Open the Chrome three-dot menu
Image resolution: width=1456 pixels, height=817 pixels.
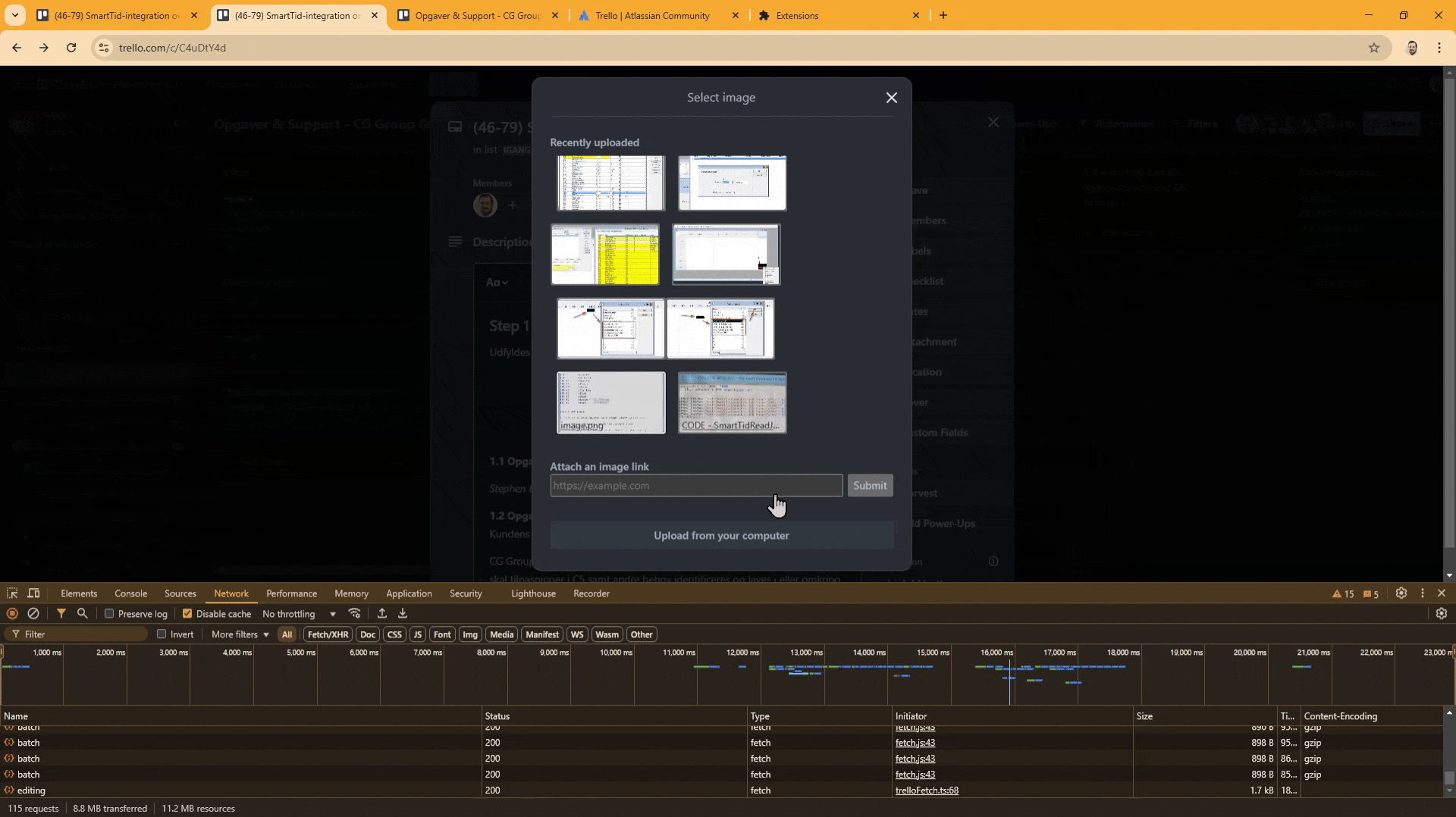1439,48
